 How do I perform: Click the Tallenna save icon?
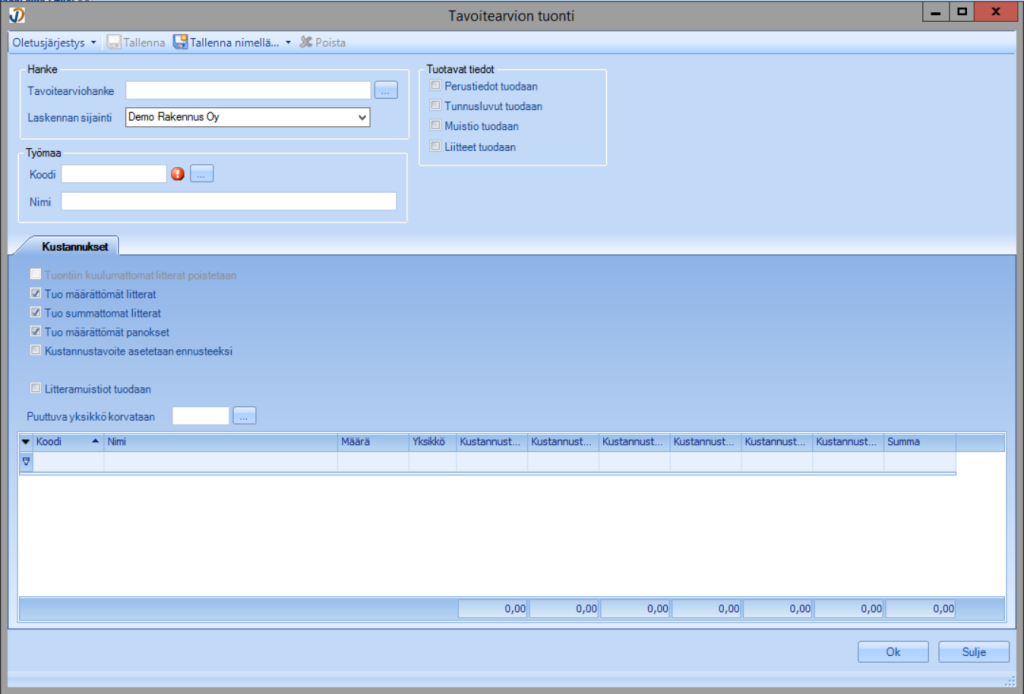point(114,42)
